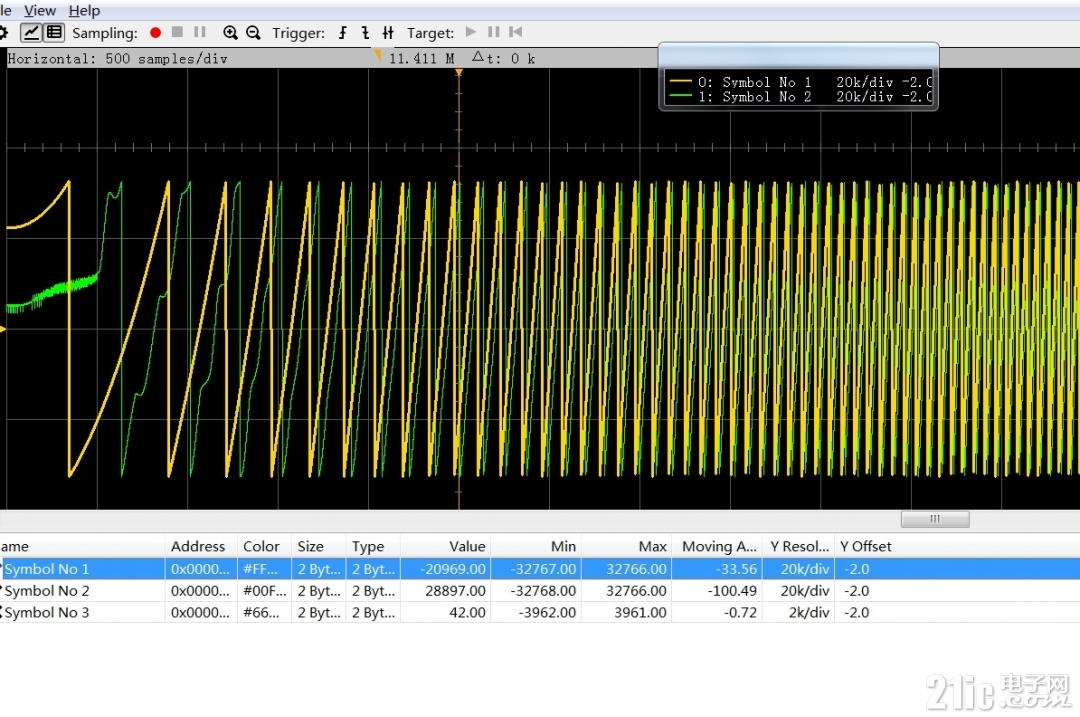Click the 20k/div Y resolution of Symbol No 1

point(804,569)
